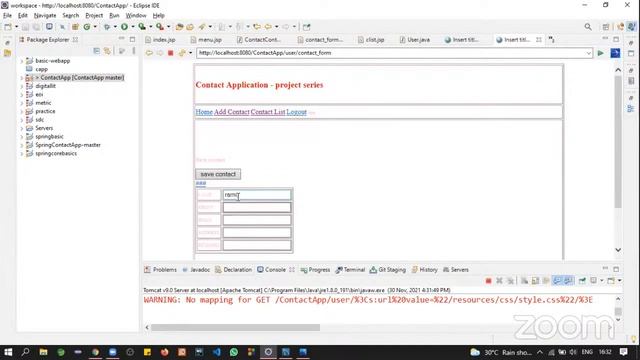This screenshot has width=640, height=360.
Task: Open the taskbar notification center
Action: [x=624, y=352]
